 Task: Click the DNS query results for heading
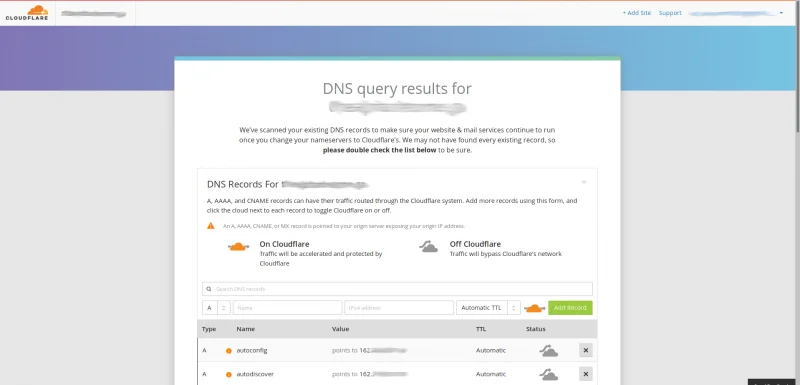[x=397, y=88]
